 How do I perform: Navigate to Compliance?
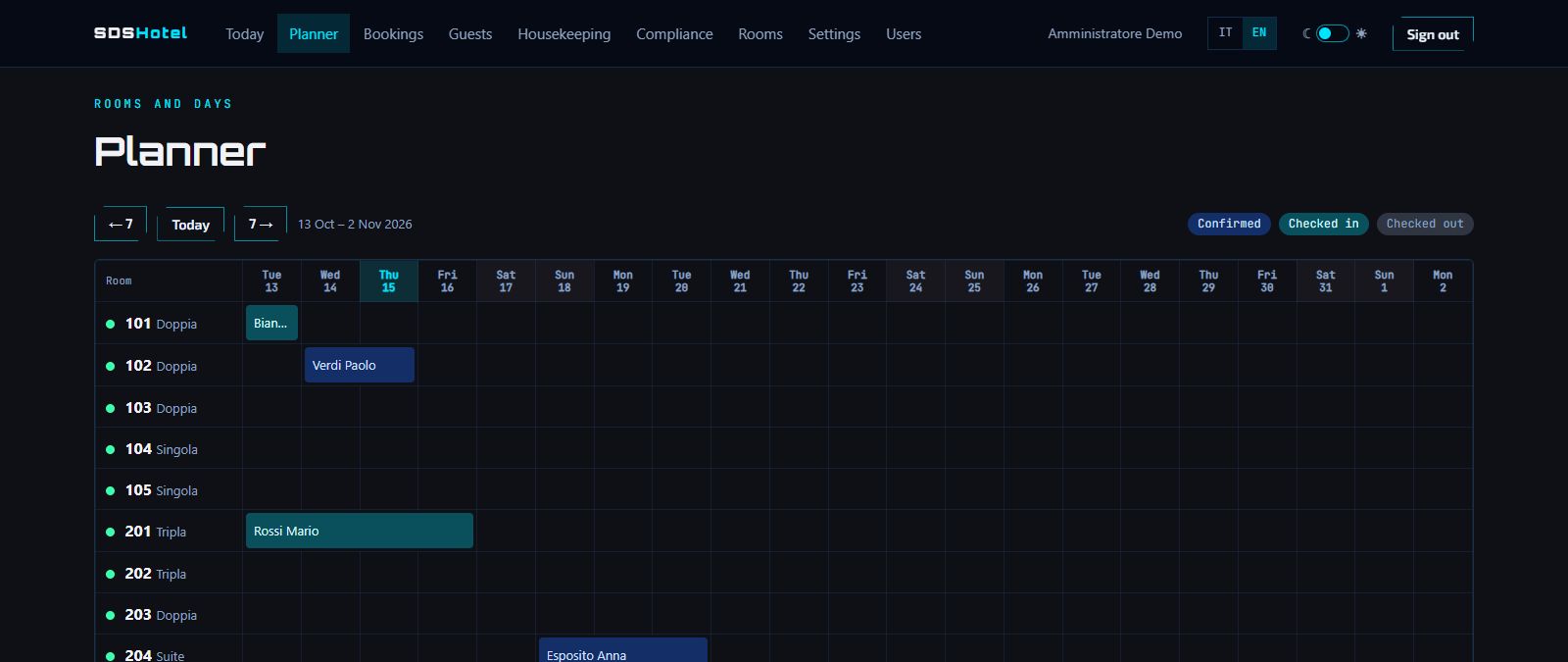[x=674, y=33]
